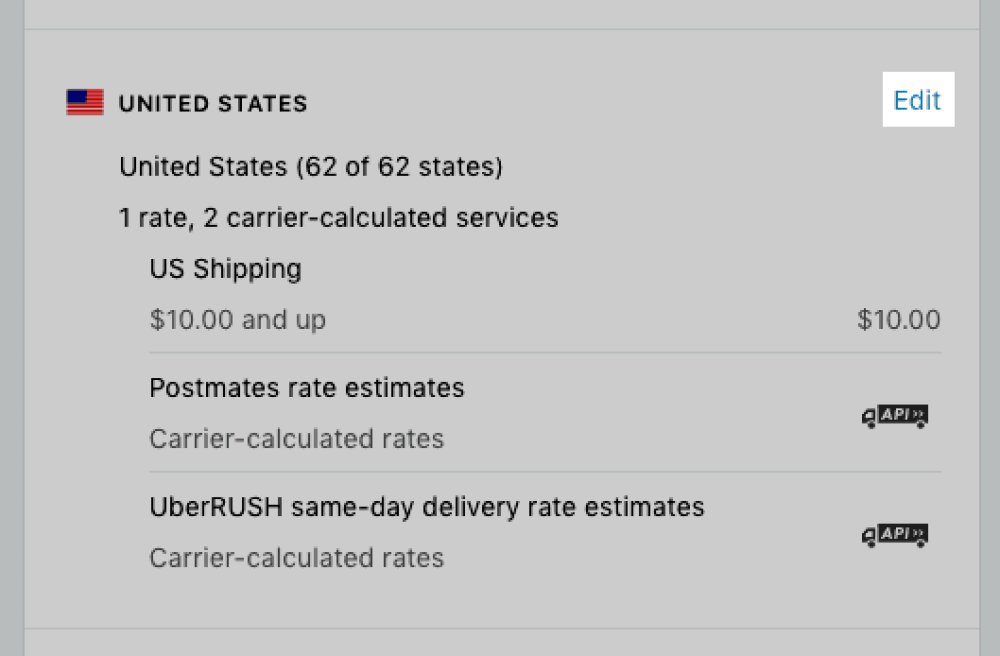Screen dimensions: 1000x656
Task: Click top border above United States section
Action: 502,29
